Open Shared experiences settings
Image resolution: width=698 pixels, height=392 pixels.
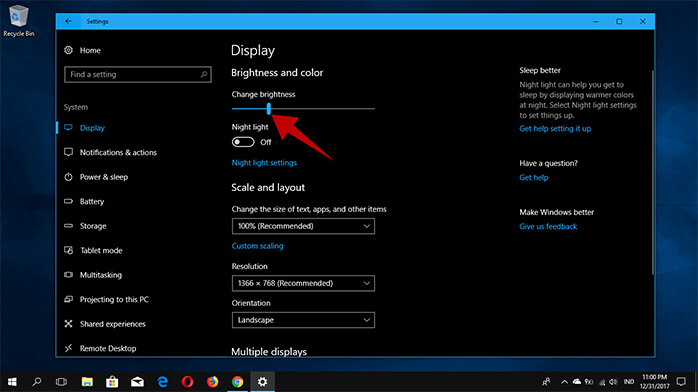113,323
